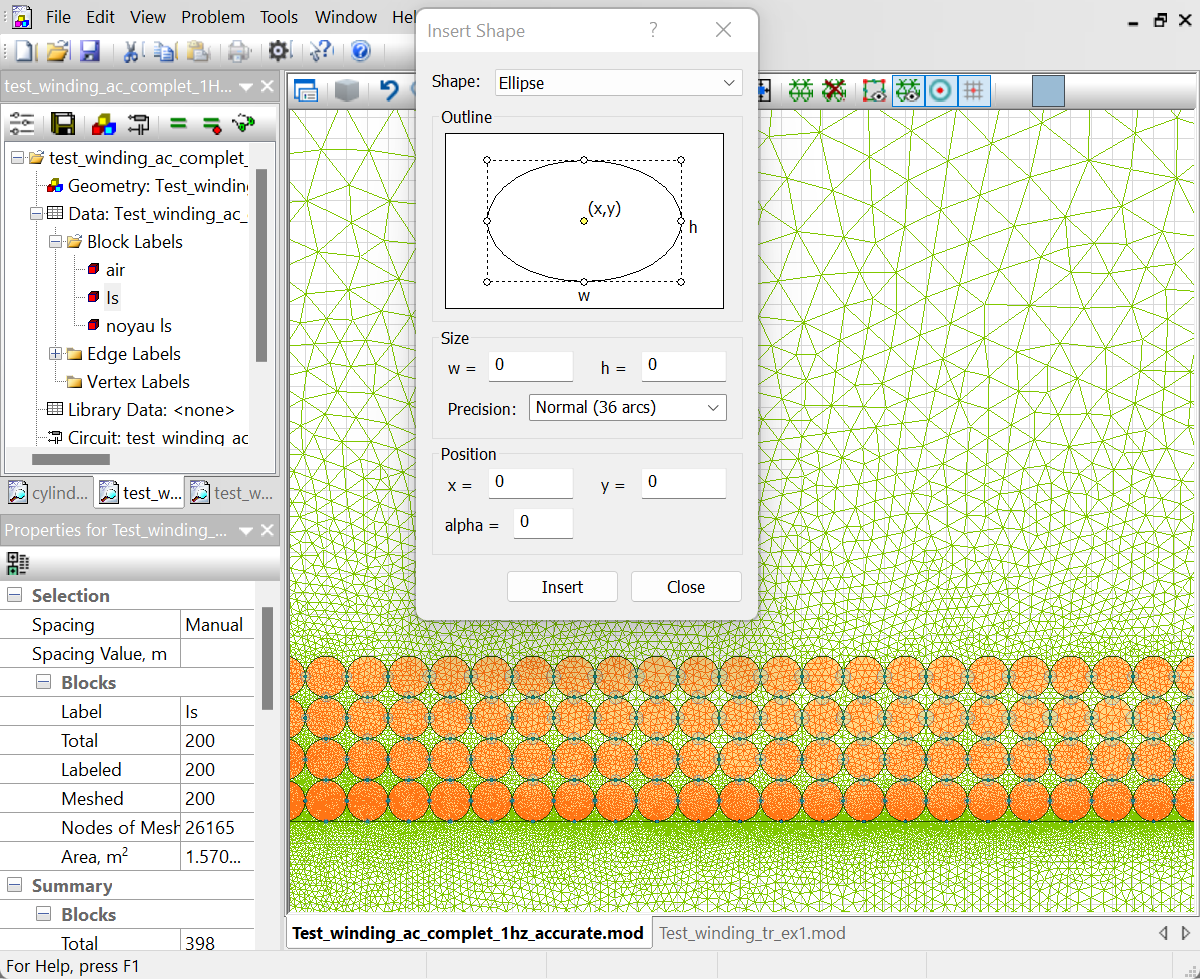Click the Solve problem gear icon
The height and width of the screenshot is (979, 1200).
(x=278, y=51)
